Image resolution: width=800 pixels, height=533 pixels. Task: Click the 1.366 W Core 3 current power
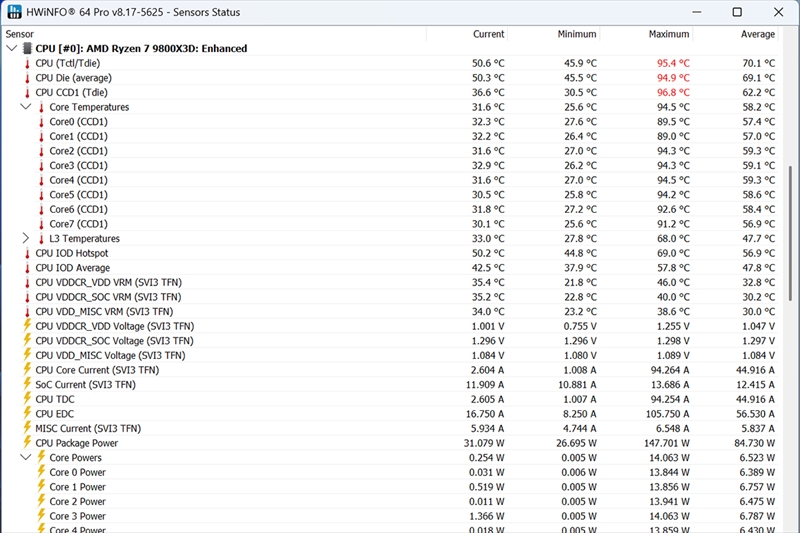486,516
